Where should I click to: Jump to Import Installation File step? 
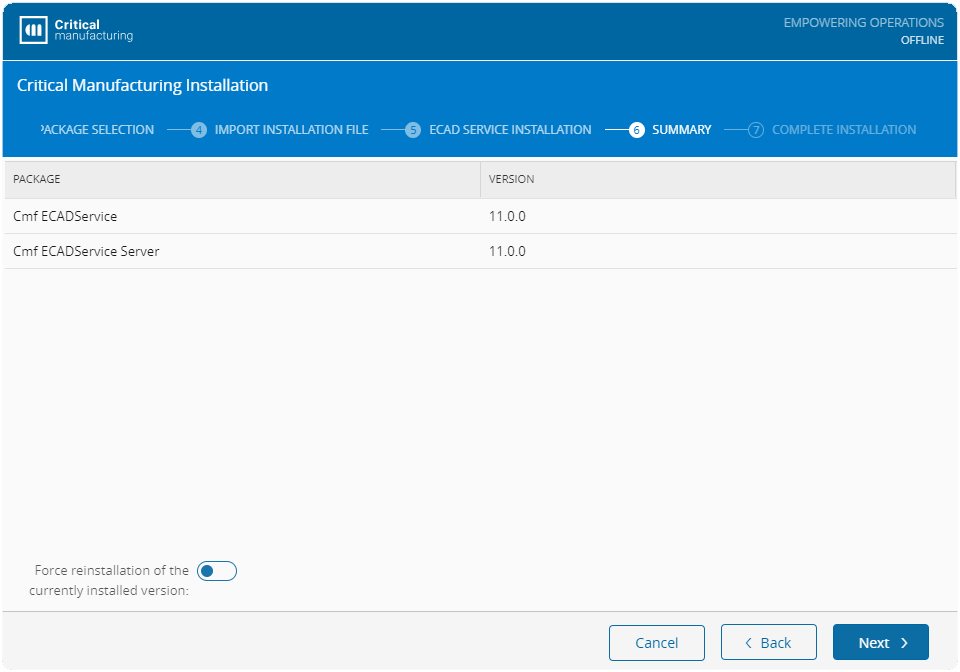[x=291, y=130]
